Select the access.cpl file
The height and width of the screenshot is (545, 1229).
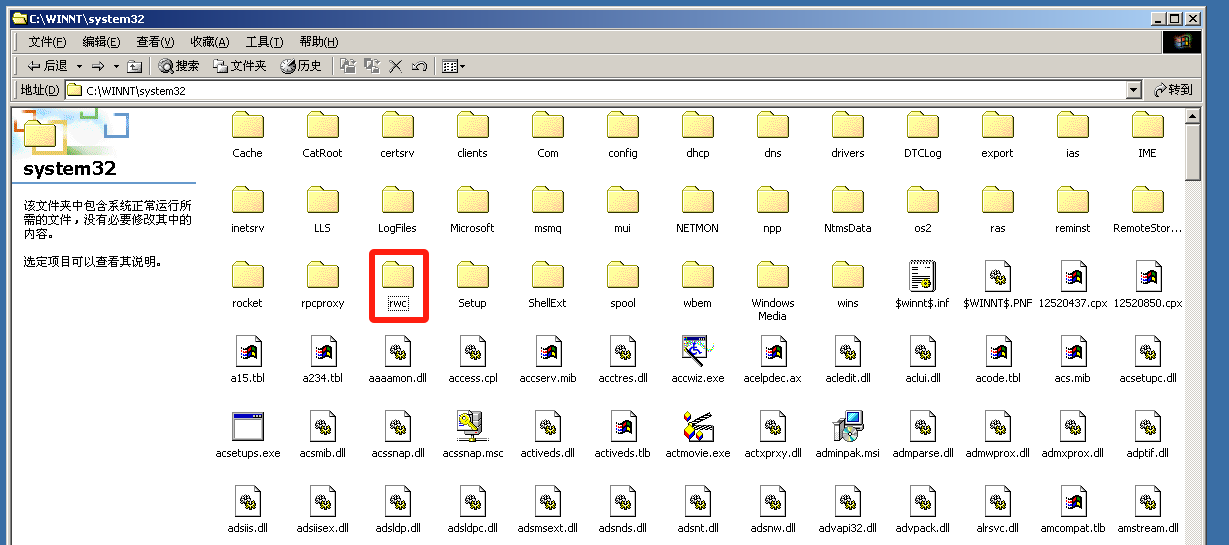click(472, 360)
